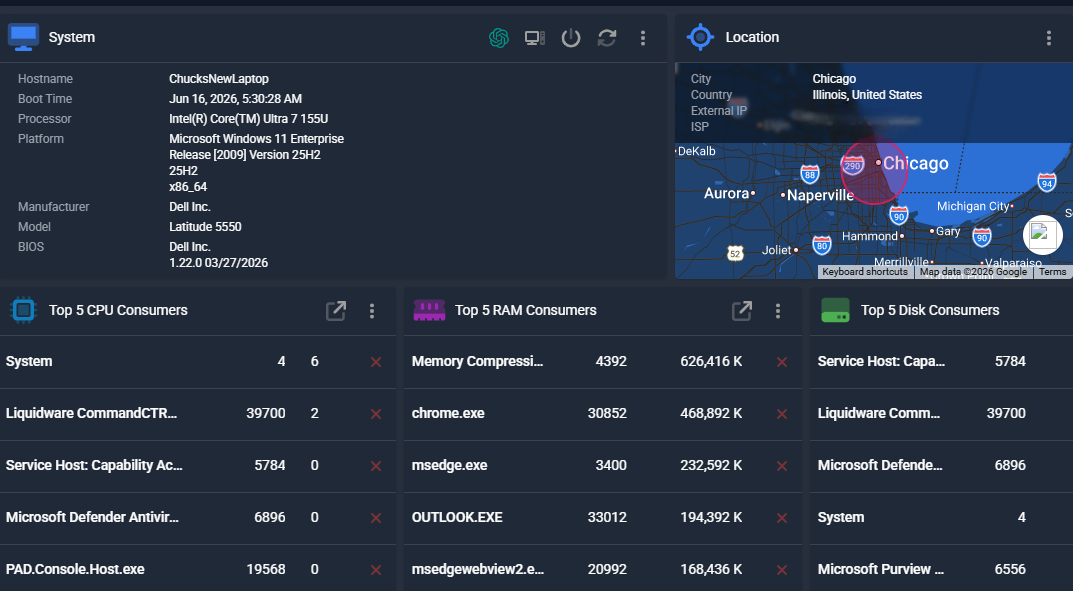Select Intel Core Ultra 7 155U processor text
The image size is (1073, 591).
pos(248,118)
